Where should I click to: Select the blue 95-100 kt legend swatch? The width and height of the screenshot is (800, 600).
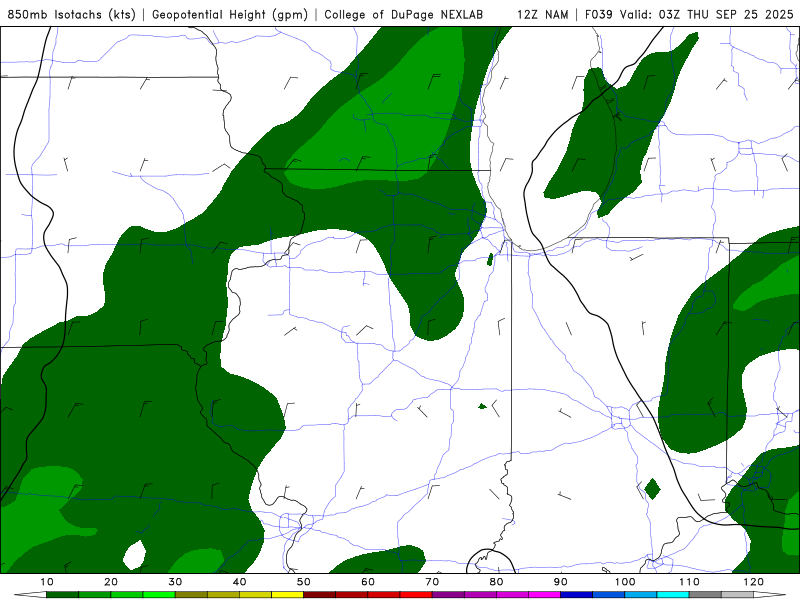point(609,595)
